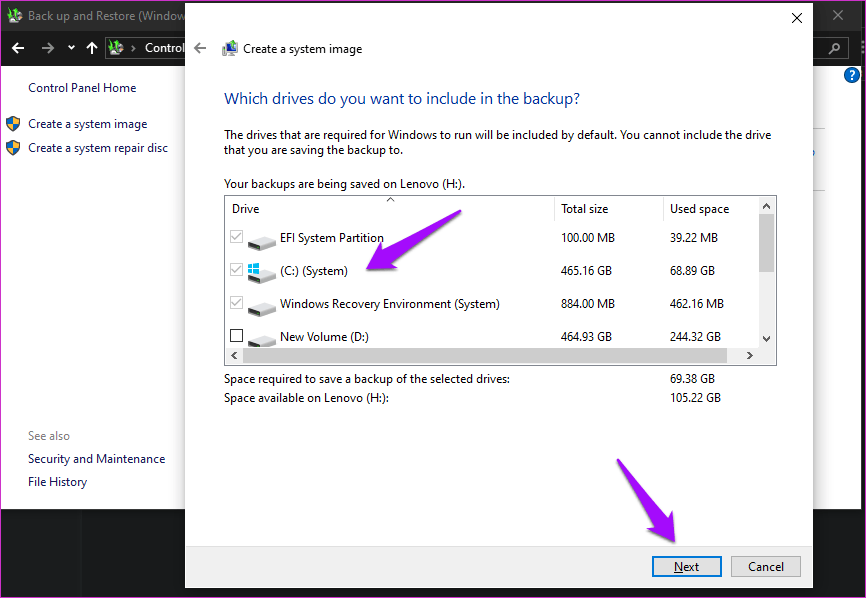
Task: Click the Explorer forward navigation arrow
Action: 47,48
